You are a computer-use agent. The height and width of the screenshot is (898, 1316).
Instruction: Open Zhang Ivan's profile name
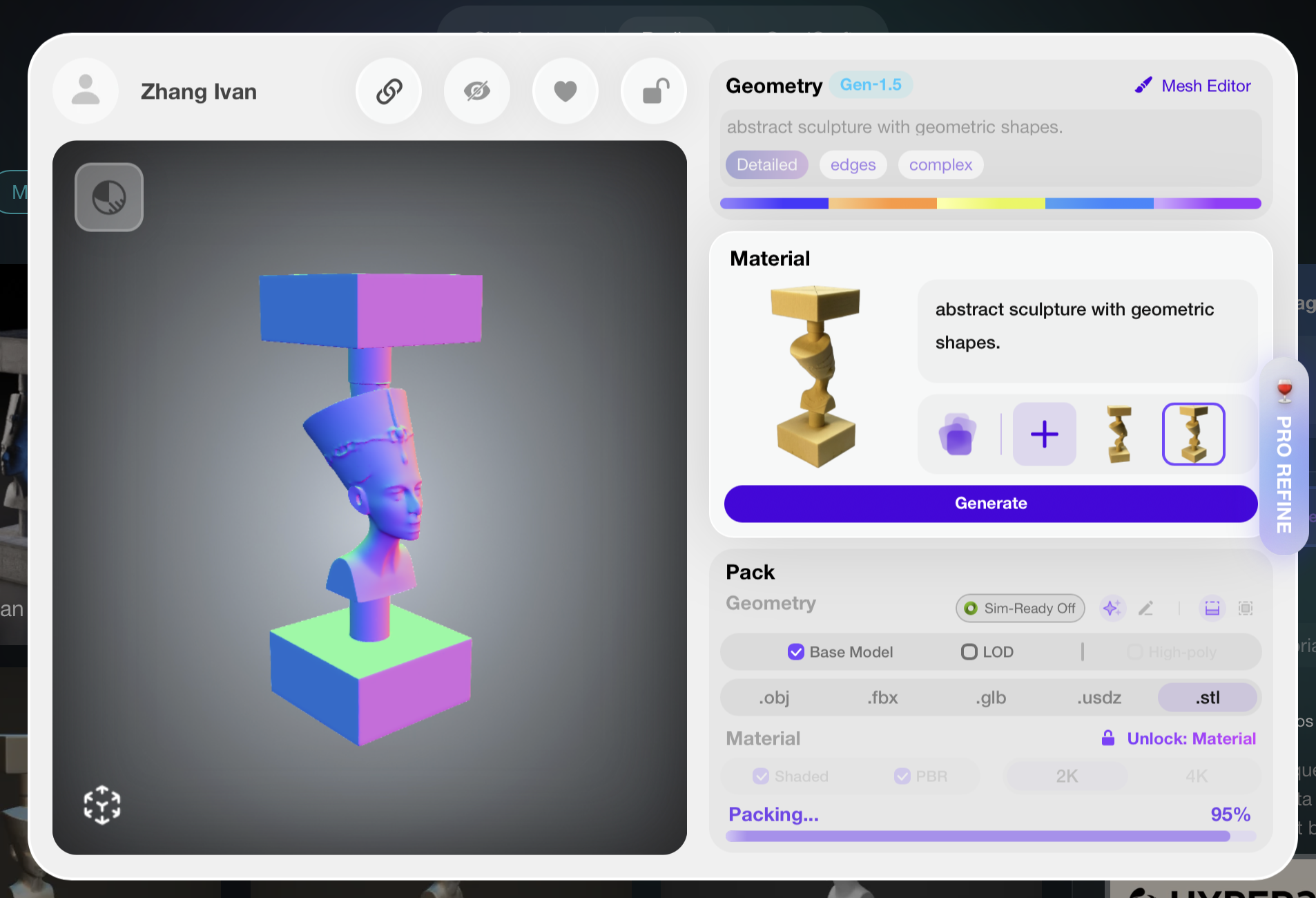pyautogui.click(x=199, y=92)
